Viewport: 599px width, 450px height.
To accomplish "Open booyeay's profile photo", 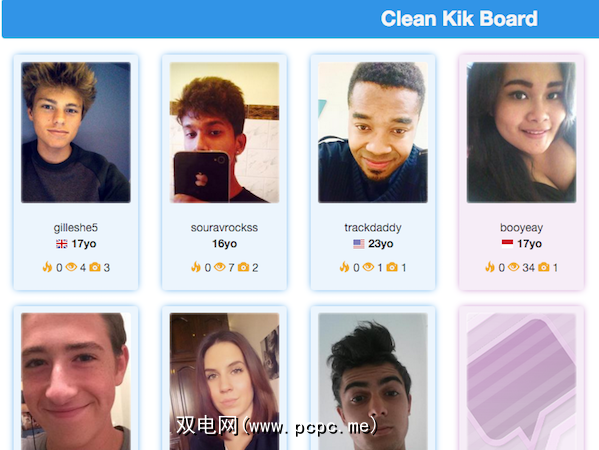I will (521, 132).
